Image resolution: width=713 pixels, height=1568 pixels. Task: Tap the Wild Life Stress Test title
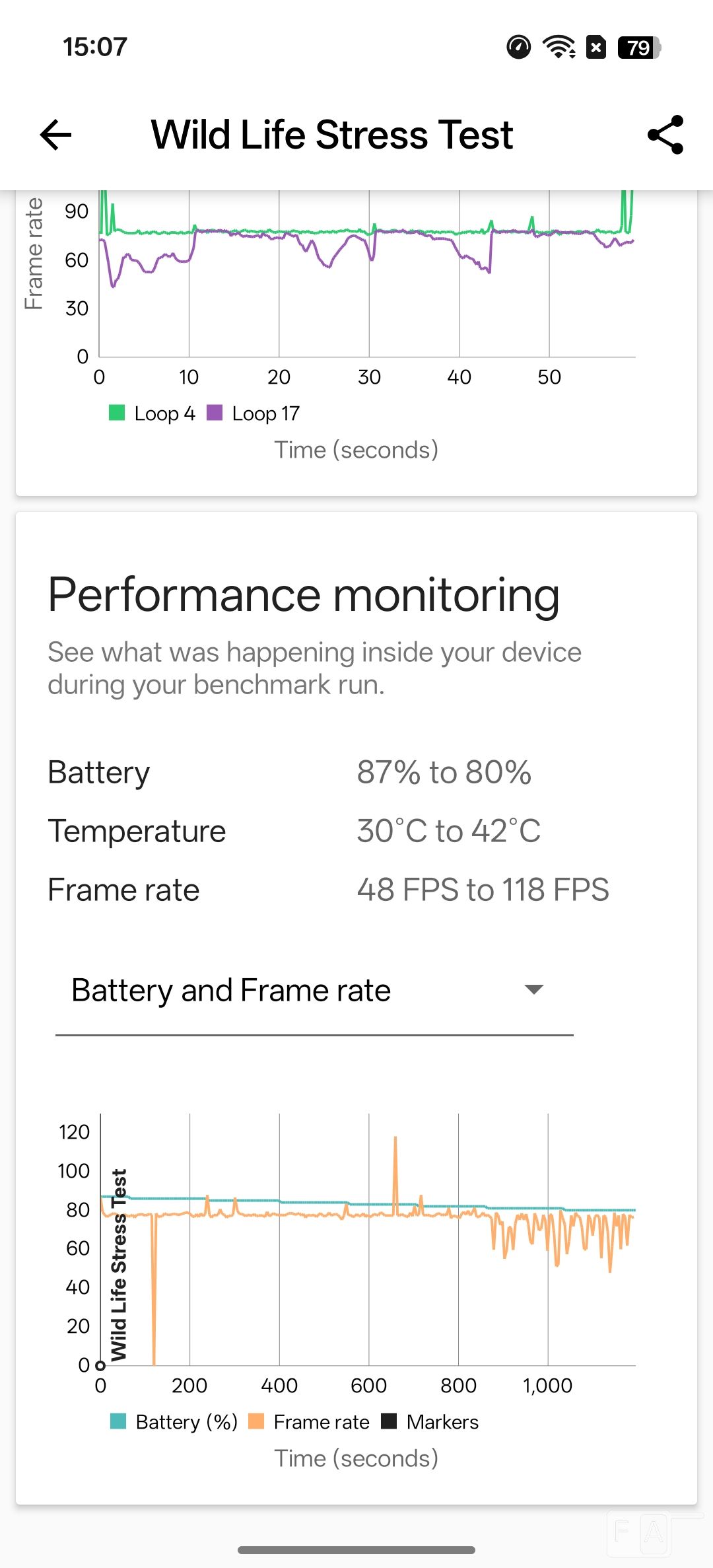pyautogui.click(x=332, y=135)
